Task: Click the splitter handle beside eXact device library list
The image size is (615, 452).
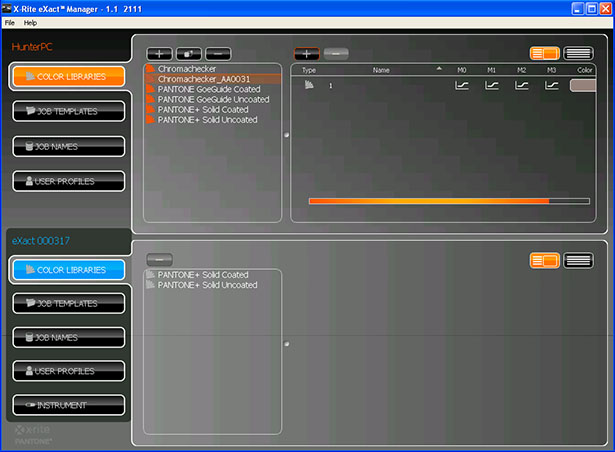Action: pos(287,344)
